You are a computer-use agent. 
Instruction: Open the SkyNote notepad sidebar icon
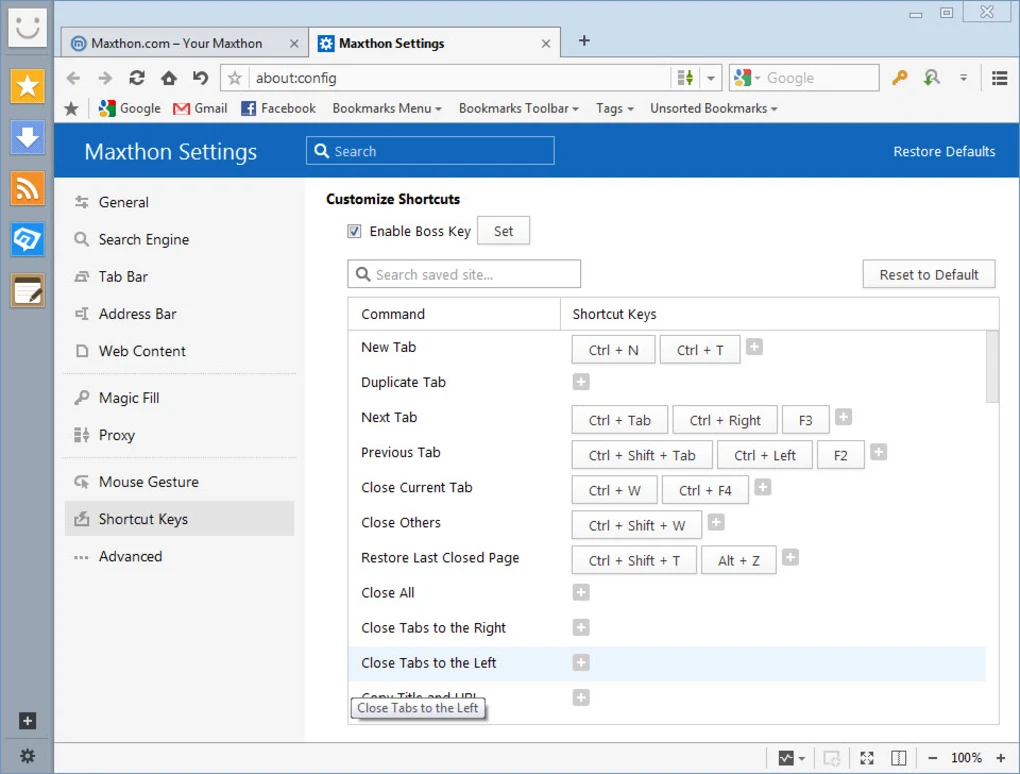[27, 291]
